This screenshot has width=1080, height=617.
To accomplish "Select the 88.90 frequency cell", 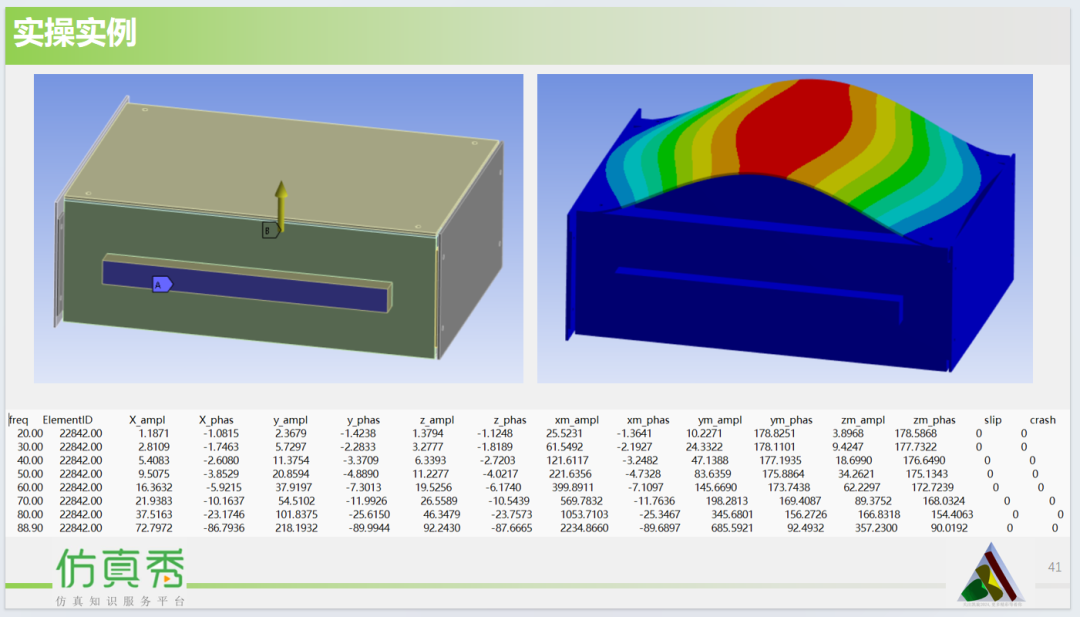I will tap(30, 527).
